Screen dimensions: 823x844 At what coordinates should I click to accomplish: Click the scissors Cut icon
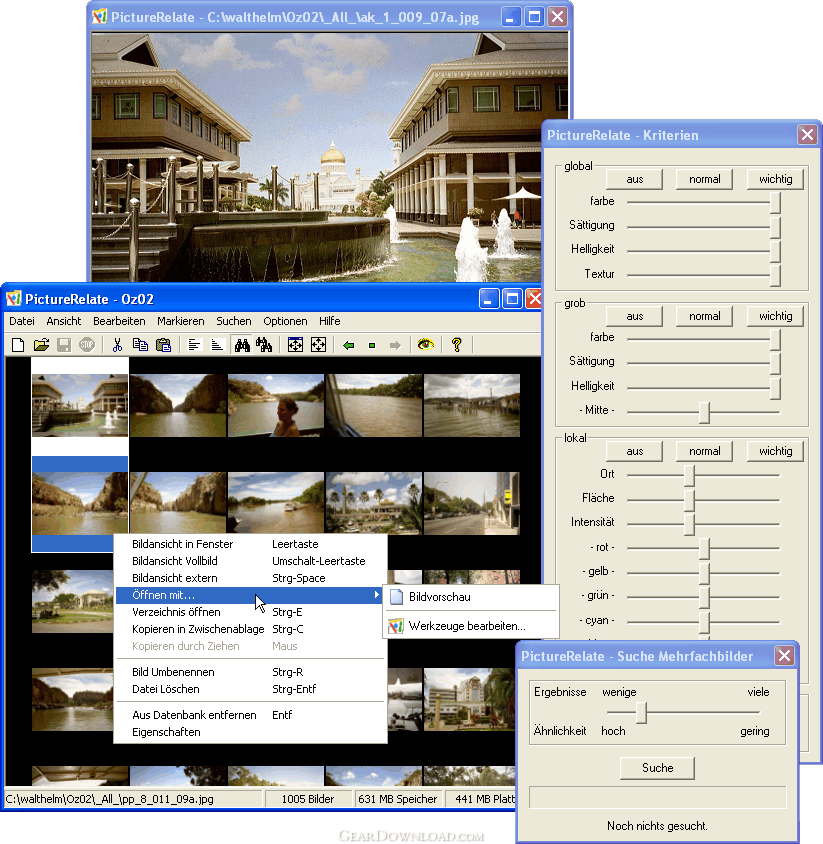(x=117, y=344)
